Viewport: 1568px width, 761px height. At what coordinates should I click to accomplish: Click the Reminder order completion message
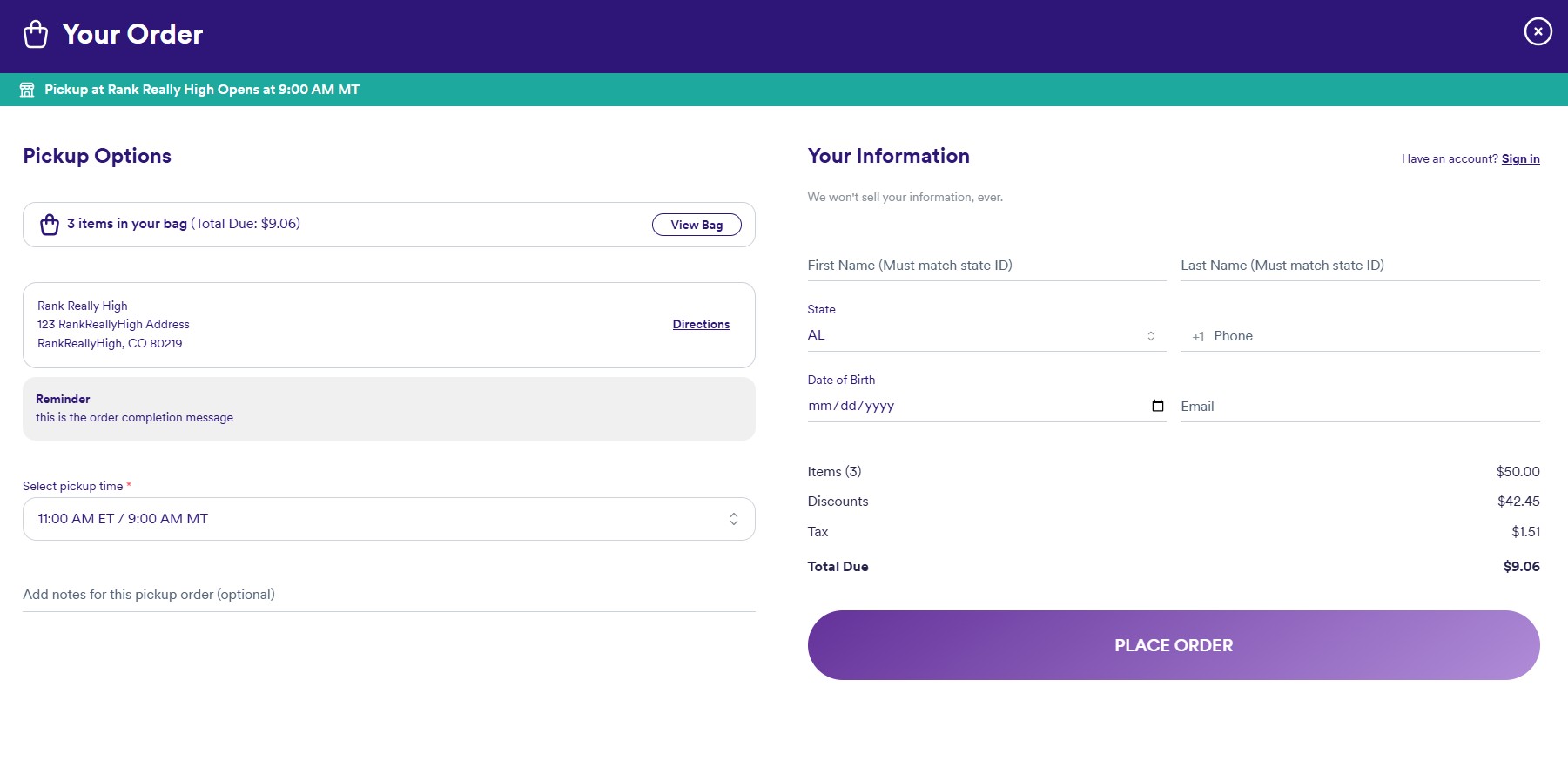coord(134,418)
